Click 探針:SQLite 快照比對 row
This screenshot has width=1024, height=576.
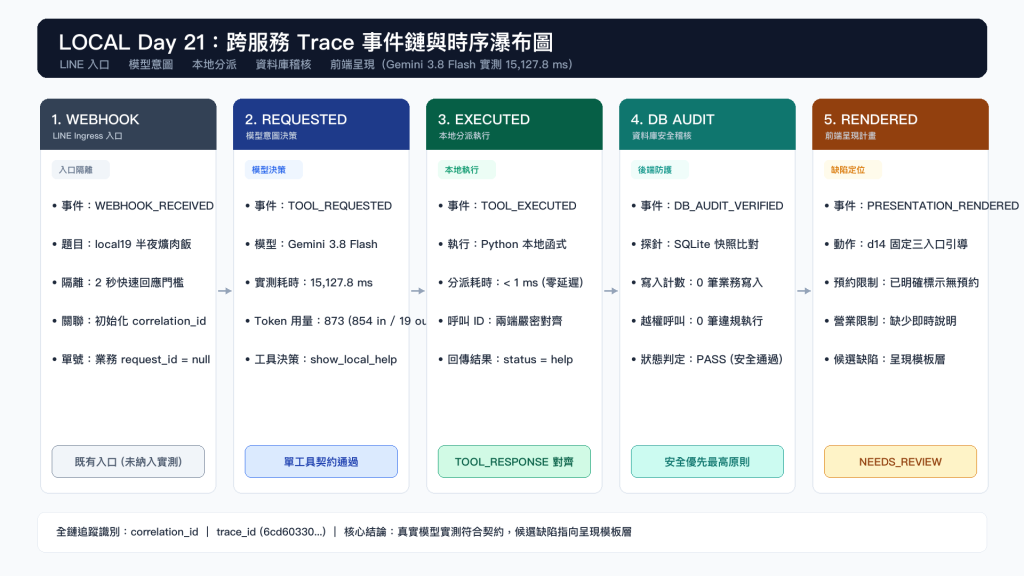click(x=695, y=244)
